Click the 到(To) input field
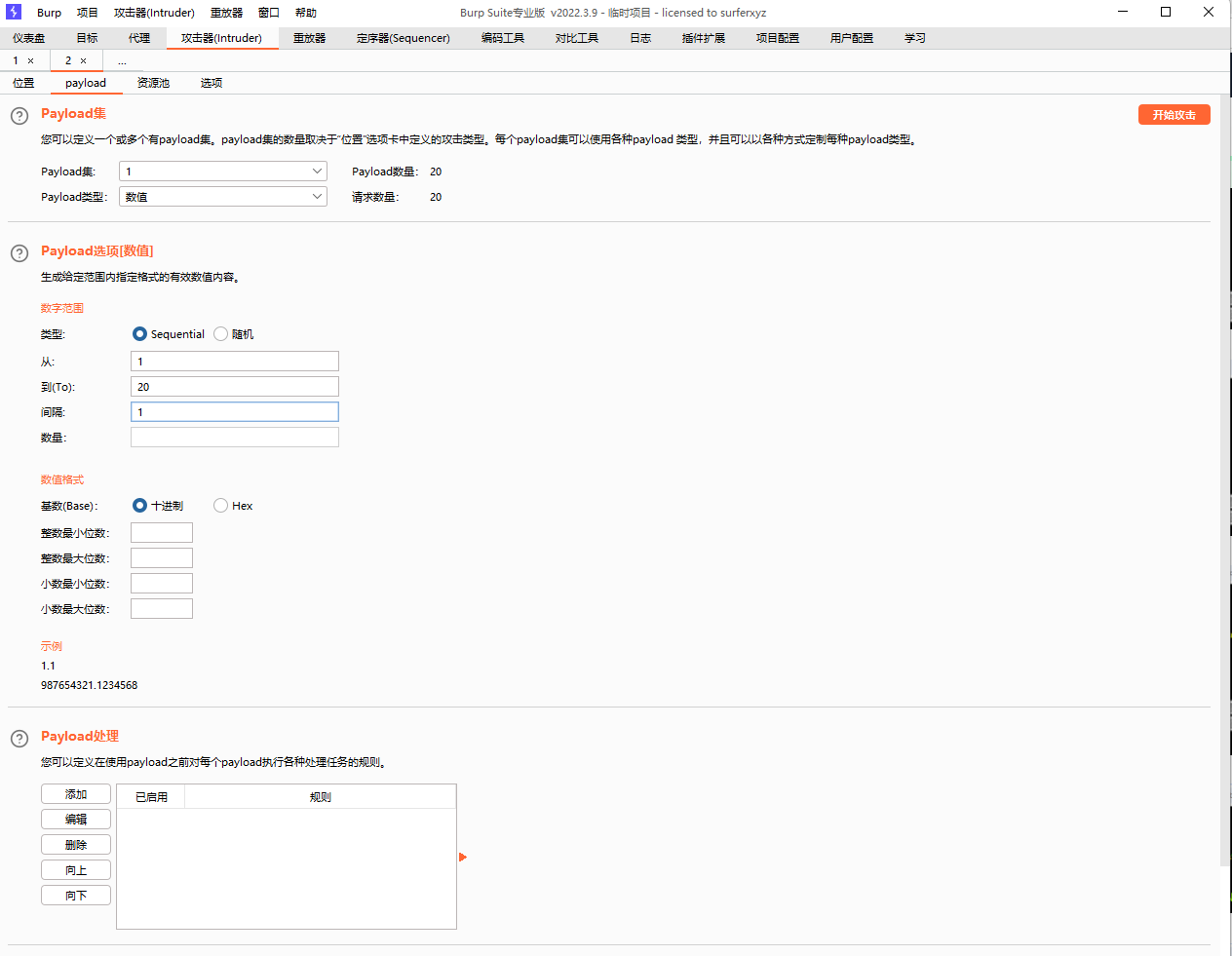This screenshot has width=1232, height=956. (x=235, y=387)
